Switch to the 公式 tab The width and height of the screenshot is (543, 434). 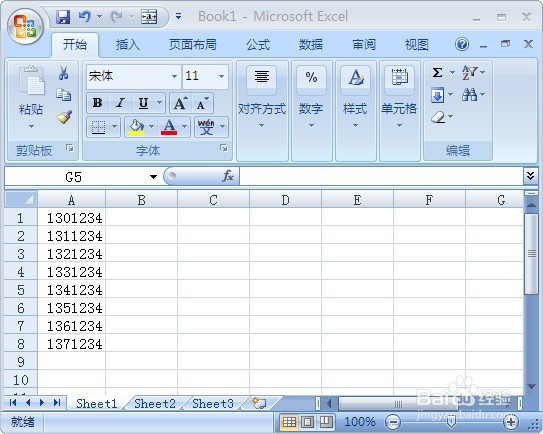(x=258, y=45)
